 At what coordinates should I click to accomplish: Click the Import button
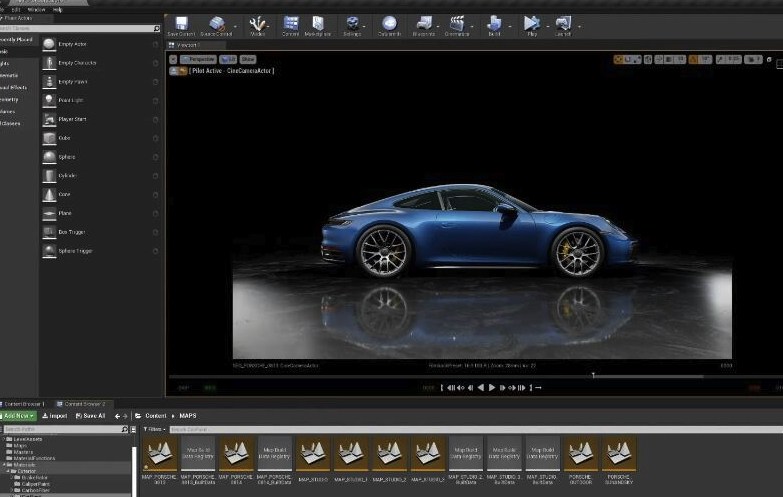55,416
